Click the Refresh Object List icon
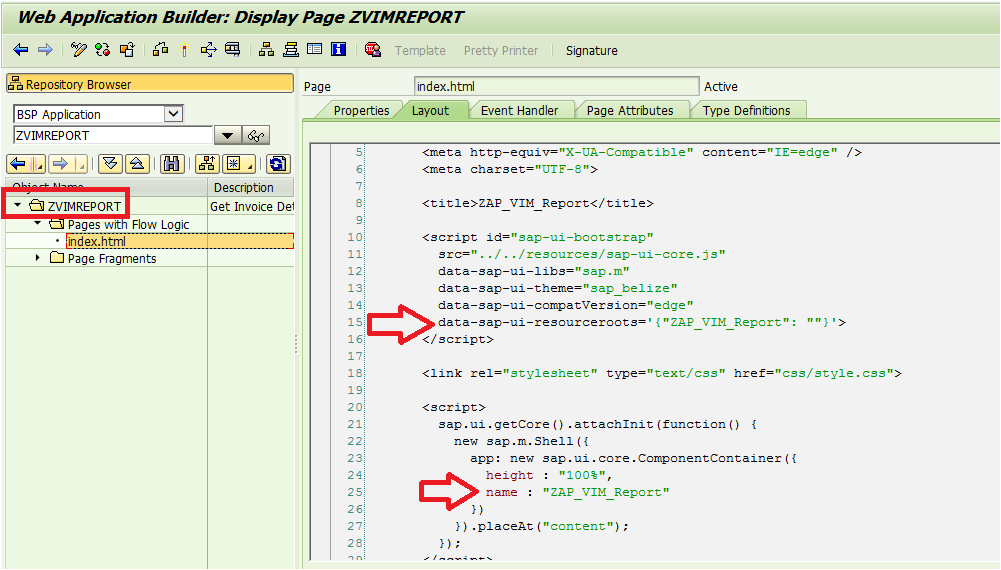The image size is (1001, 570). [x=278, y=164]
